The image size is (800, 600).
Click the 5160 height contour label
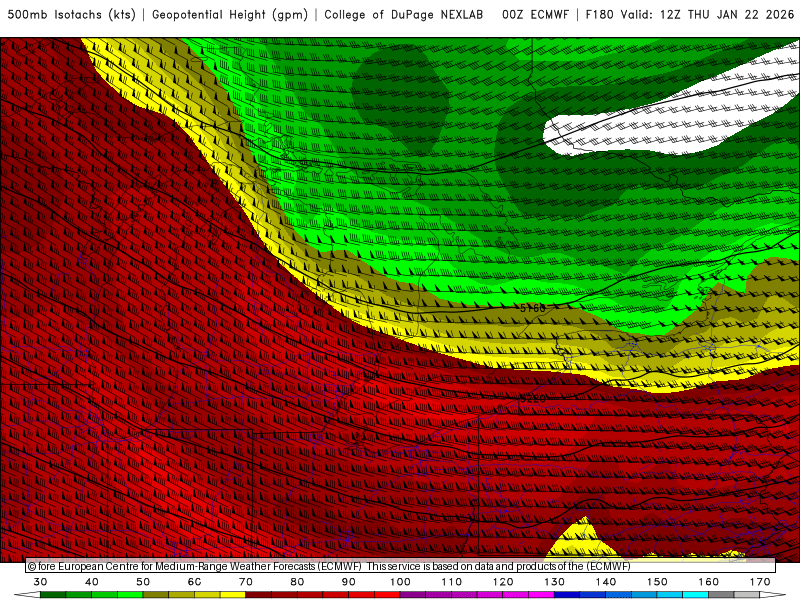pyautogui.click(x=533, y=308)
